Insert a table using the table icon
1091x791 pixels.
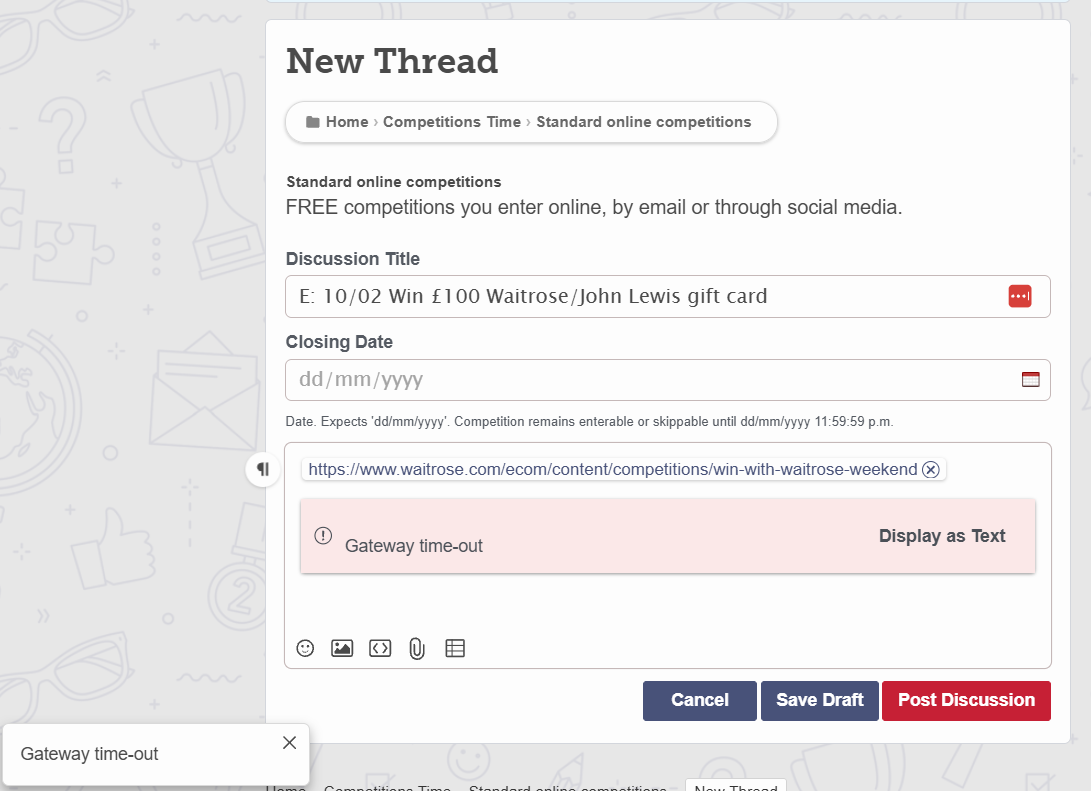[455, 648]
